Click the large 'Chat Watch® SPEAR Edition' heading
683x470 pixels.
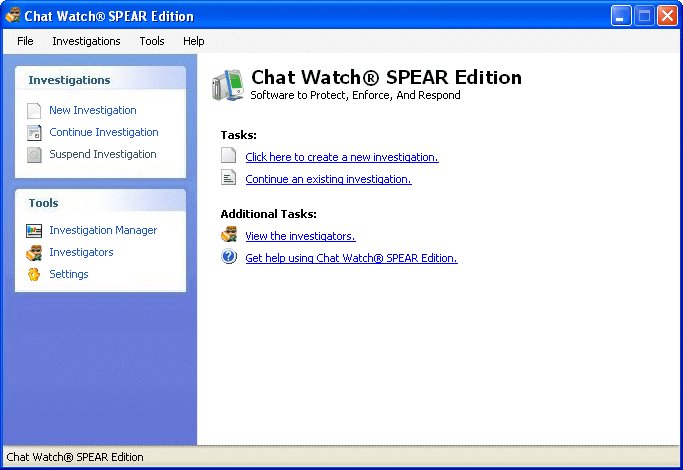click(x=386, y=77)
